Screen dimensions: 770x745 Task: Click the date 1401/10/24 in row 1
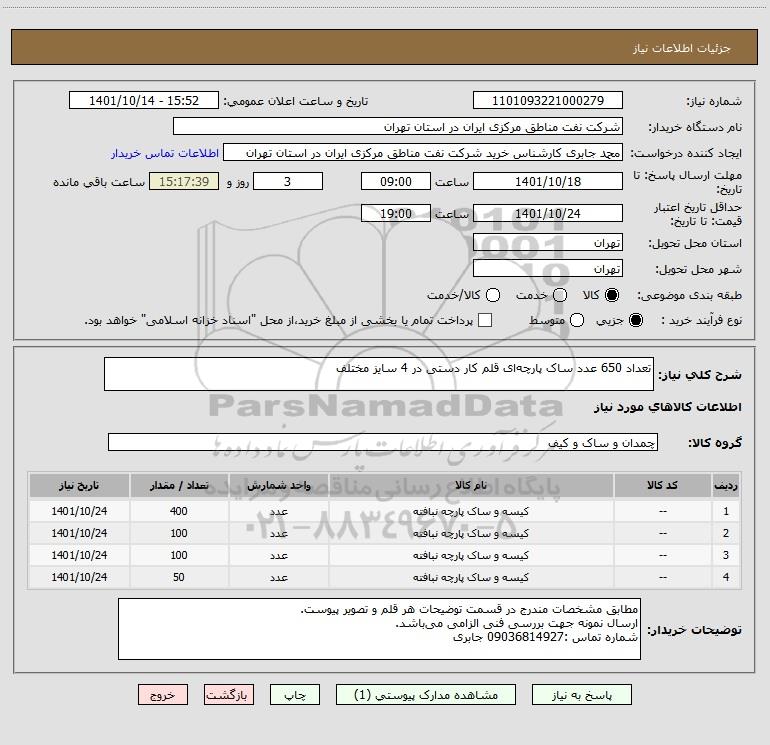[x=79, y=511]
